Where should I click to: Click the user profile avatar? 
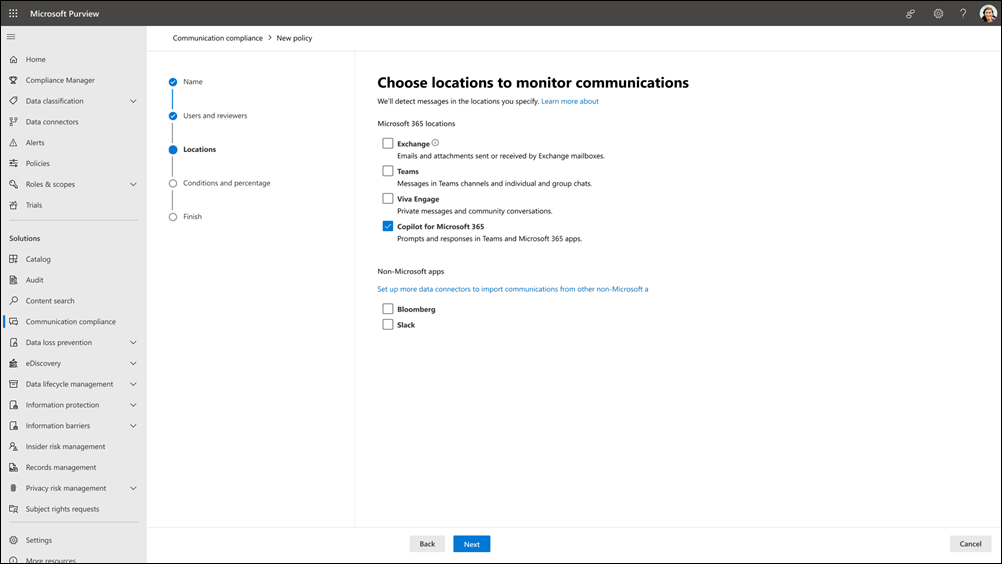coord(988,13)
